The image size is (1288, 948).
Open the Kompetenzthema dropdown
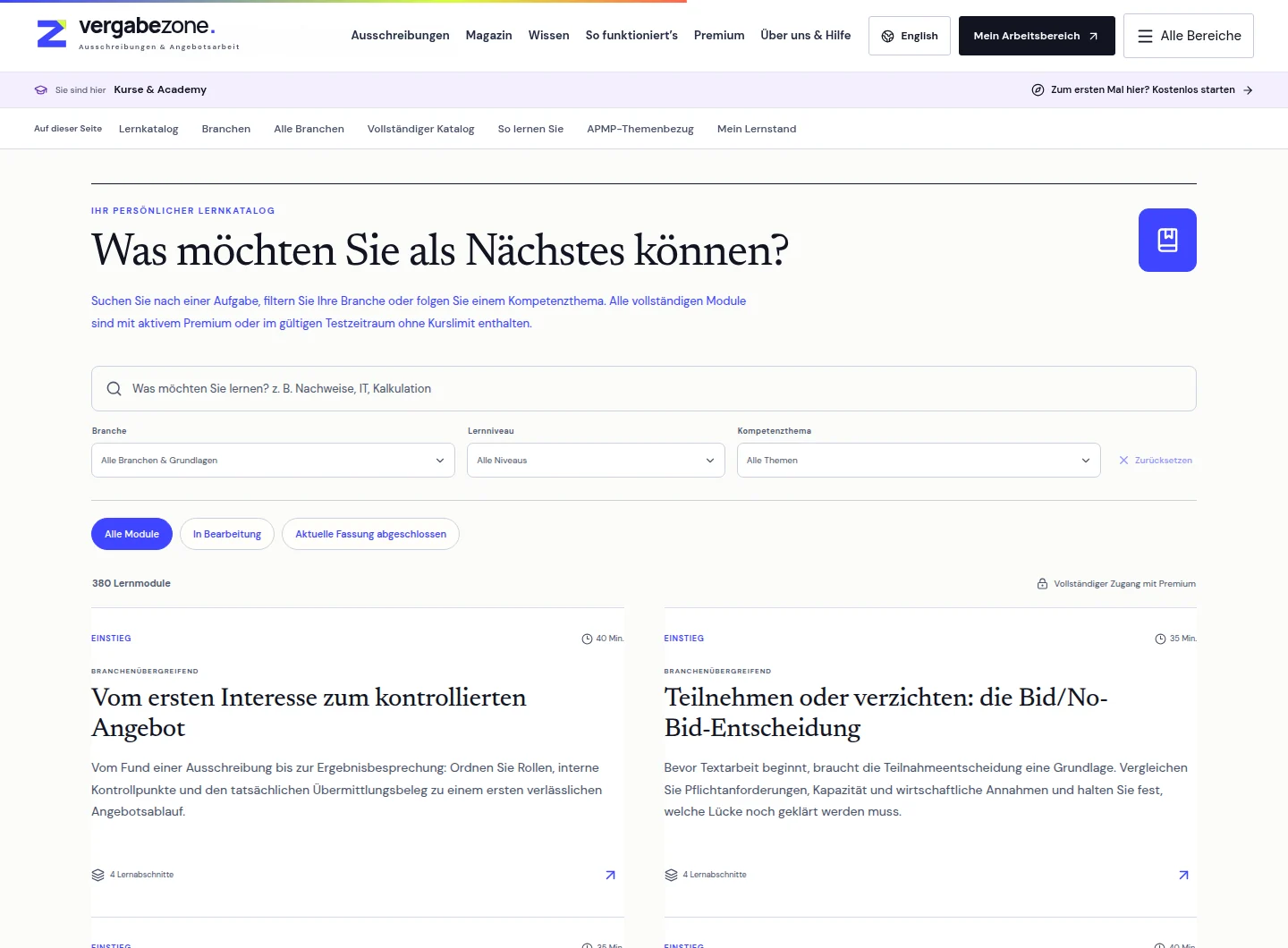tap(919, 461)
